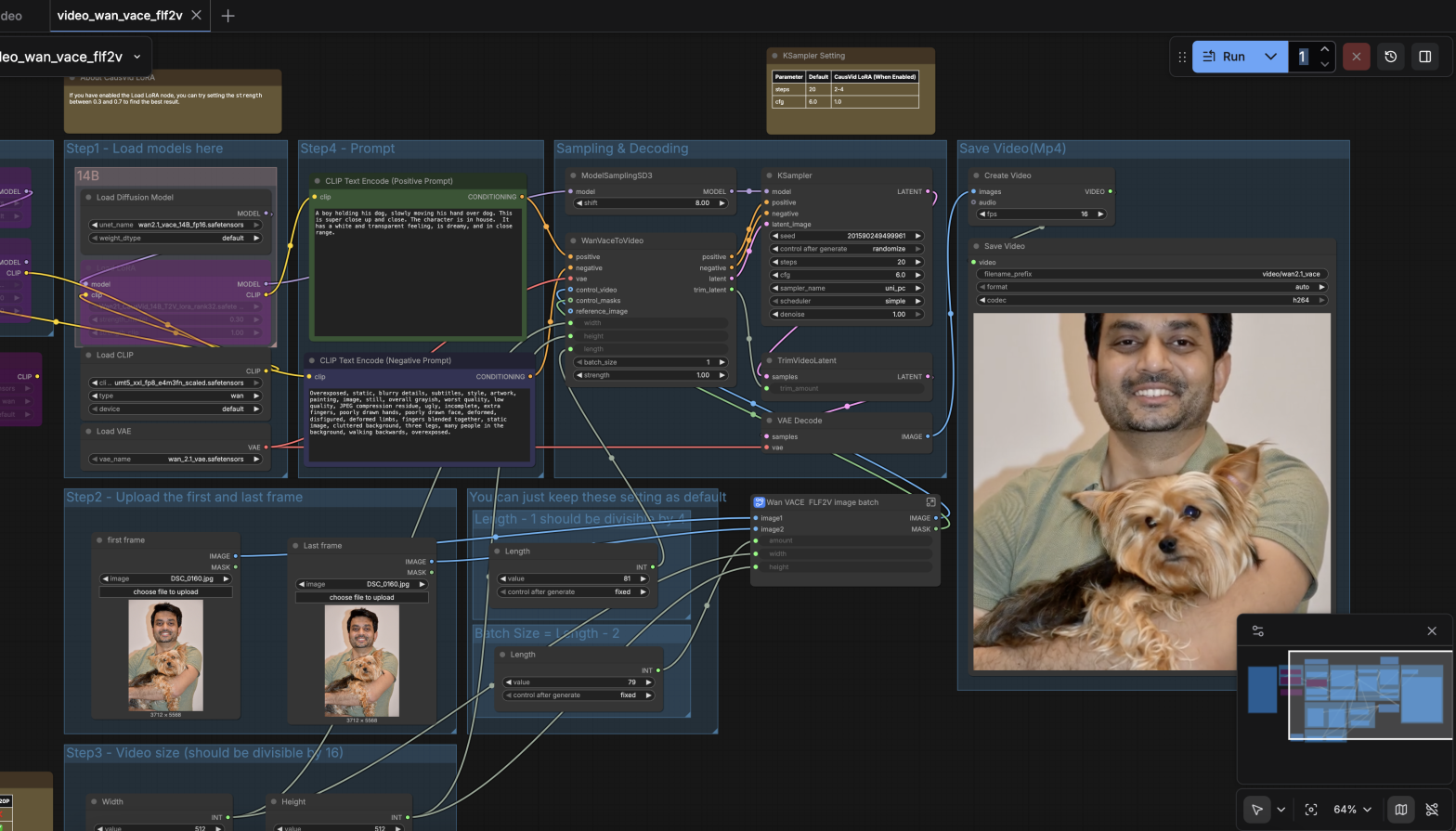Grab the actionbar drag handle dots

point(1181,57)
